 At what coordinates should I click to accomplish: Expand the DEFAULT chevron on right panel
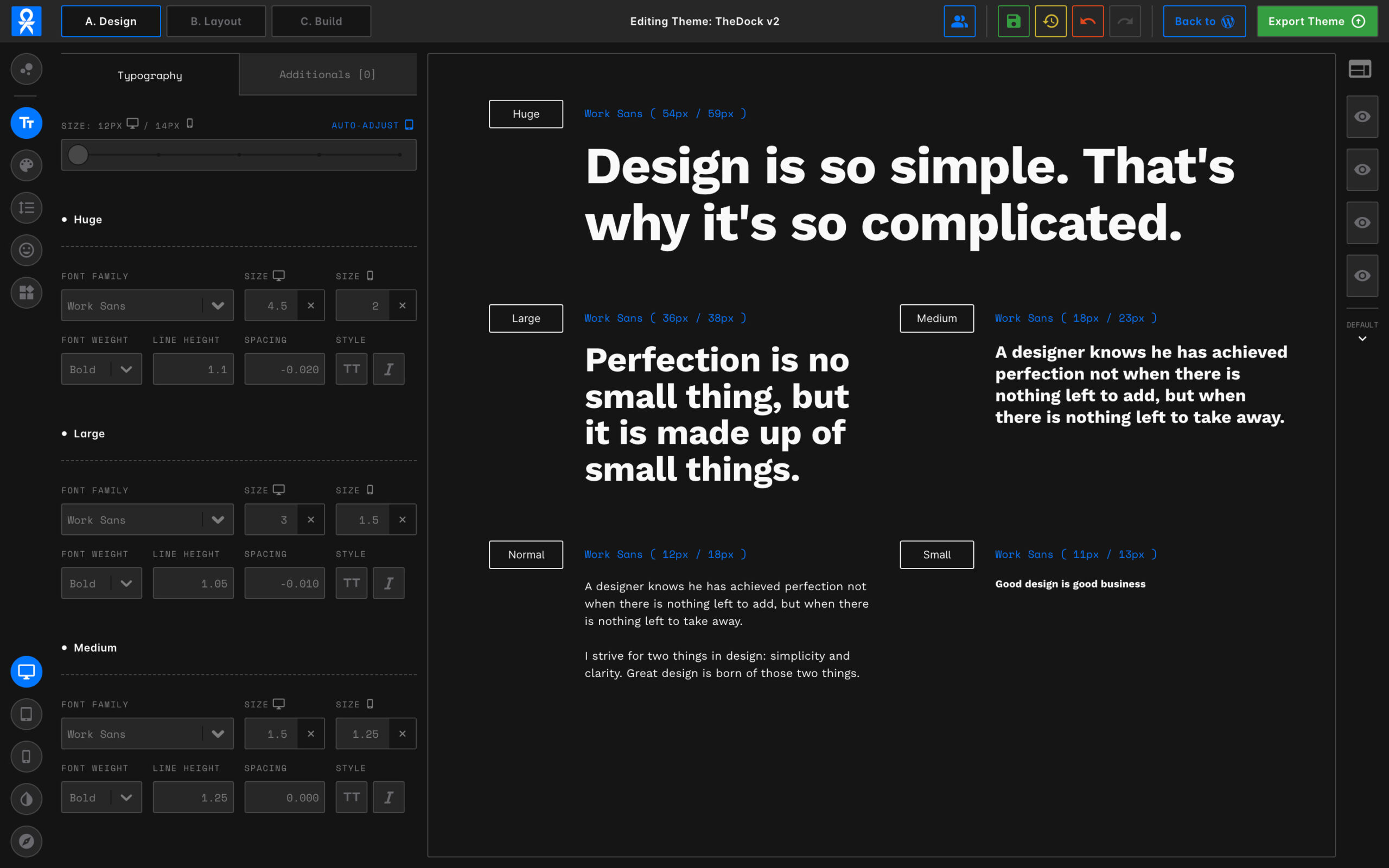click(1362, 339)
